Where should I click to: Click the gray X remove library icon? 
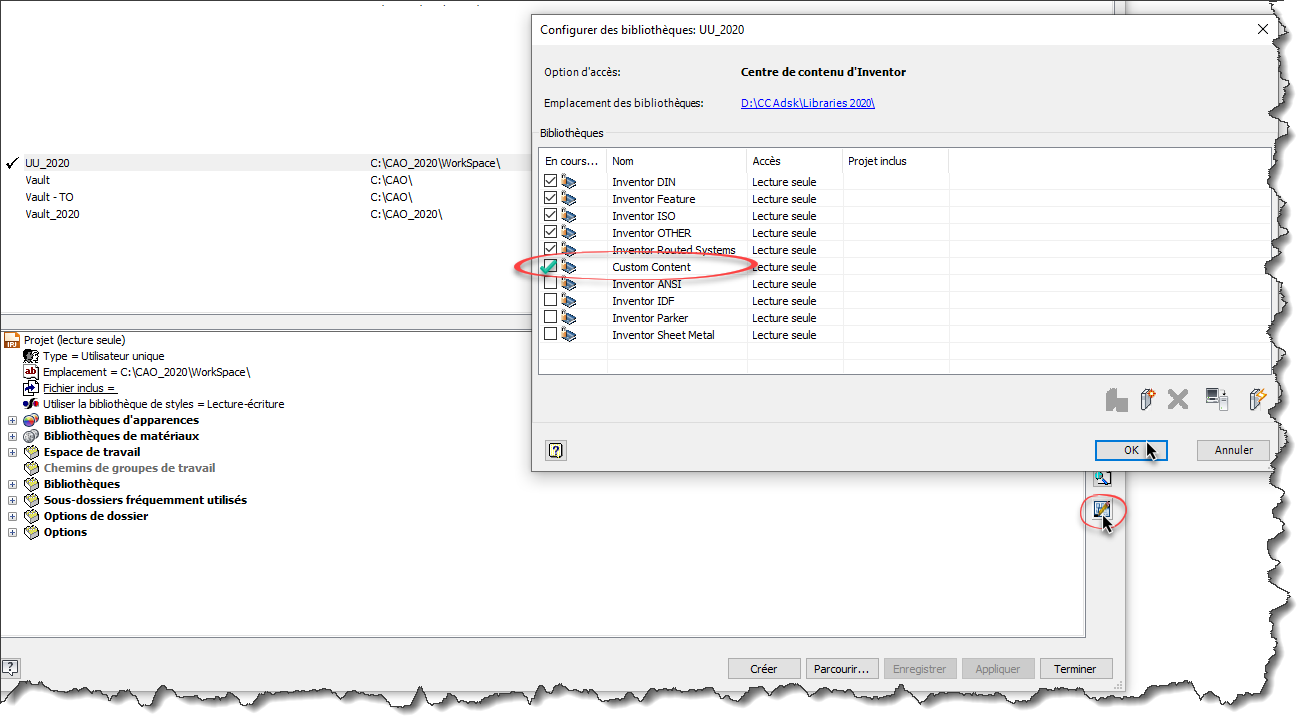(x=1178, y=399)
